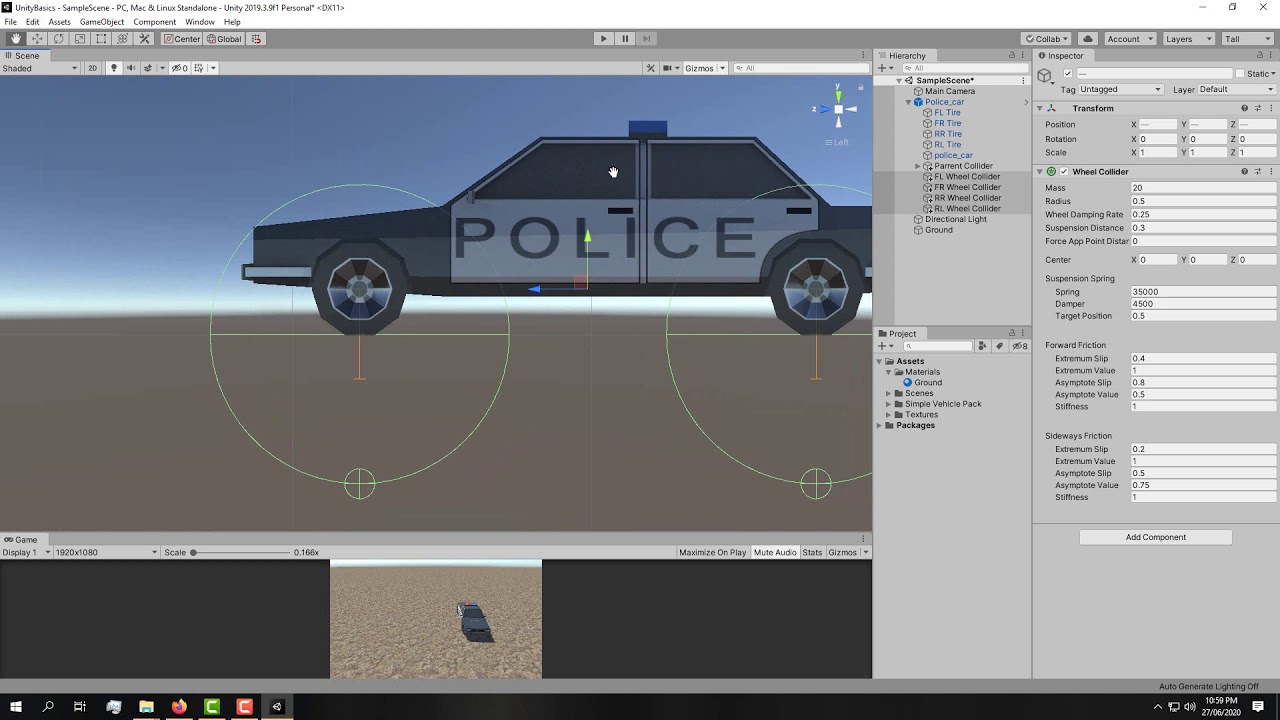Toggle 2D scene view mode

coord(92,68)
